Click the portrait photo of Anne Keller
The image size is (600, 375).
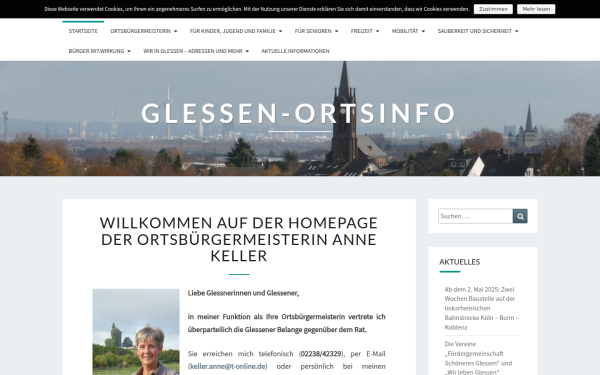[136, 332]
